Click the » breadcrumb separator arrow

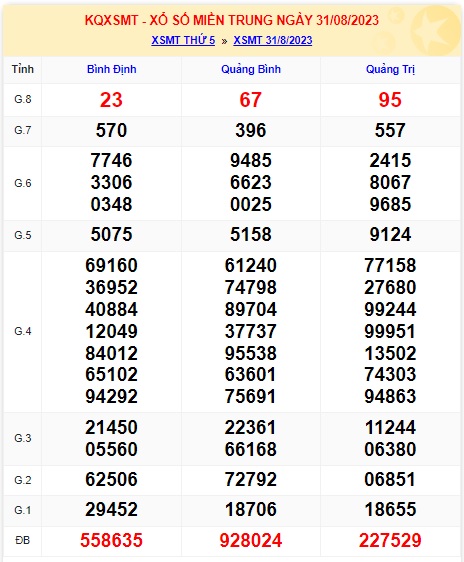coord(224,41)
